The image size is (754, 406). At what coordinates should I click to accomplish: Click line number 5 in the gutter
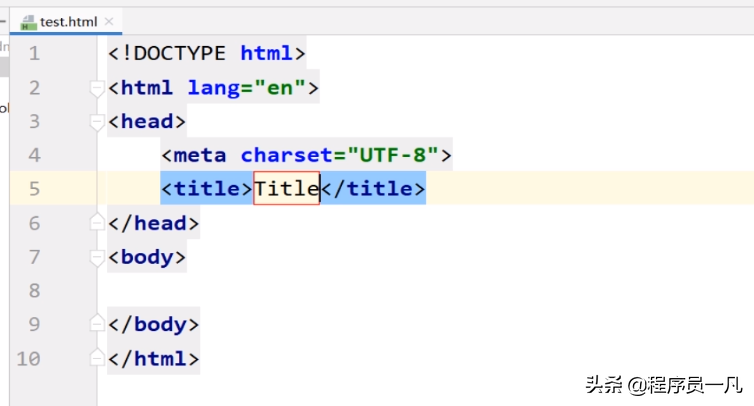point(35,189)
